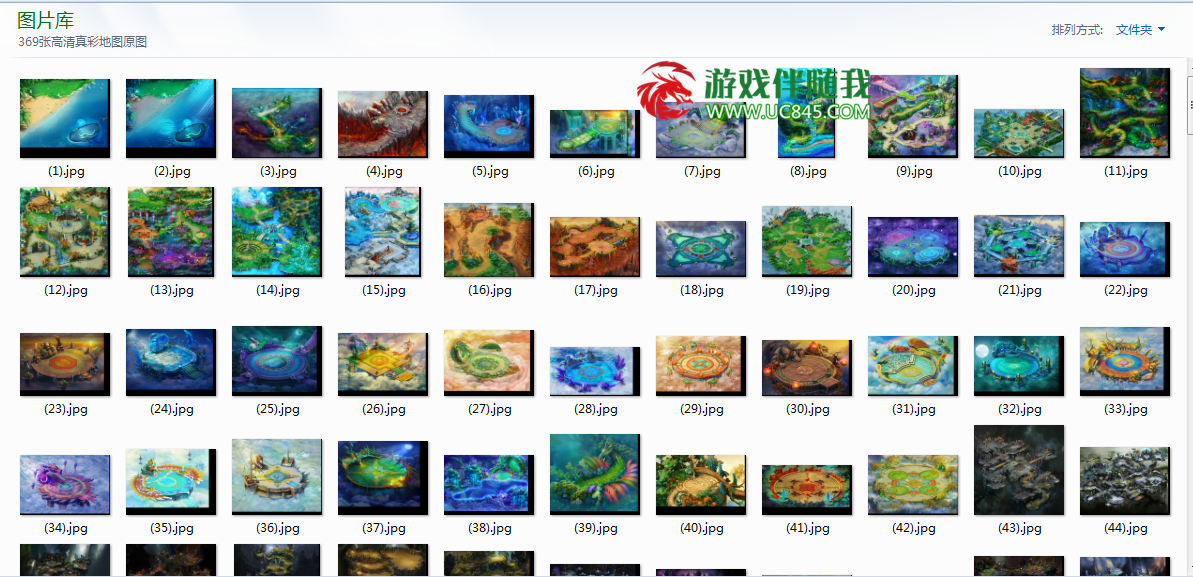Select thumbnail of (44).jpg
Image resolution: width=1193 pixels, height=577 pixels.
tap(1125, 481)
